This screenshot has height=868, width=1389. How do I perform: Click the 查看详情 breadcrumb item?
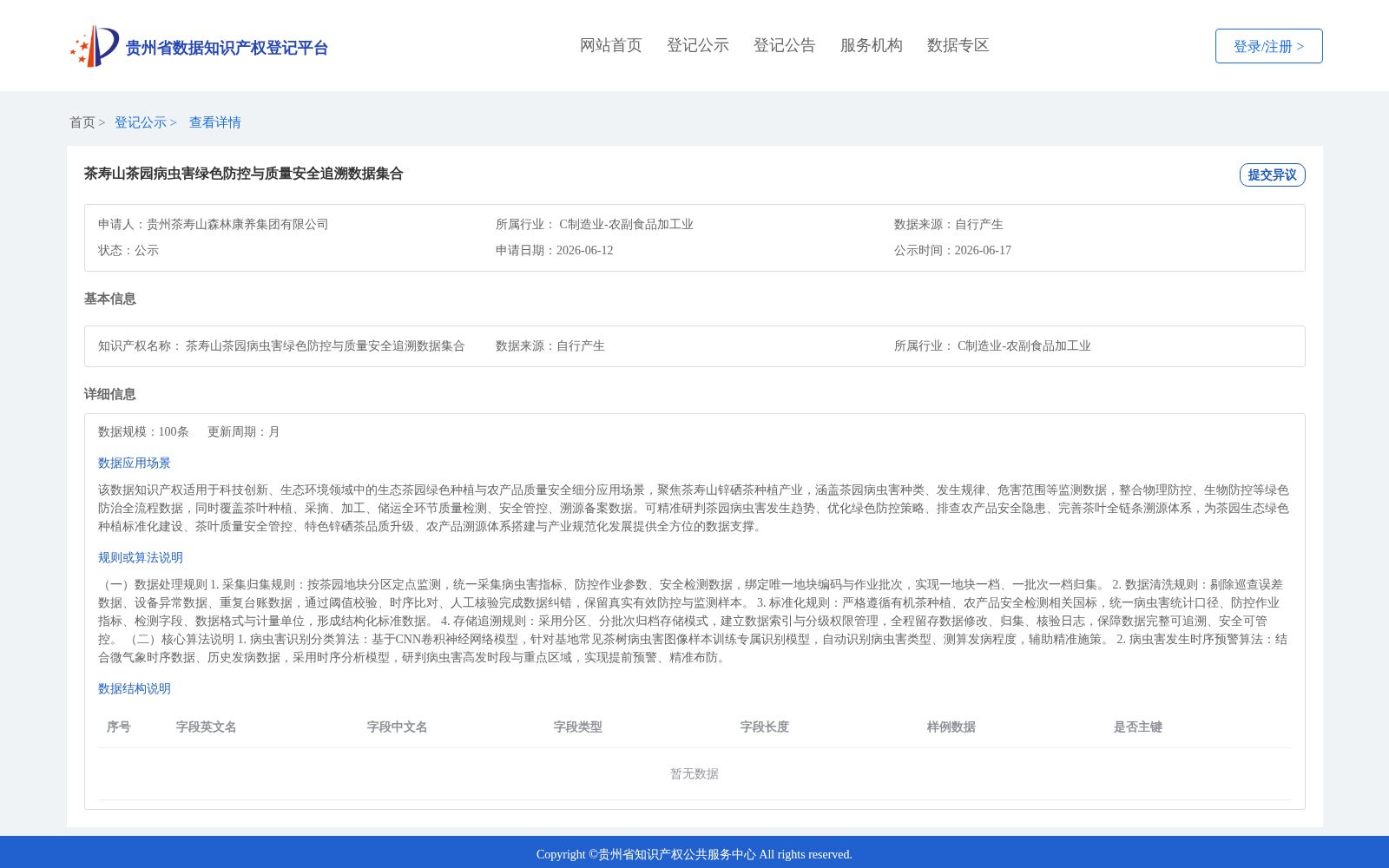tap(215, 122)
